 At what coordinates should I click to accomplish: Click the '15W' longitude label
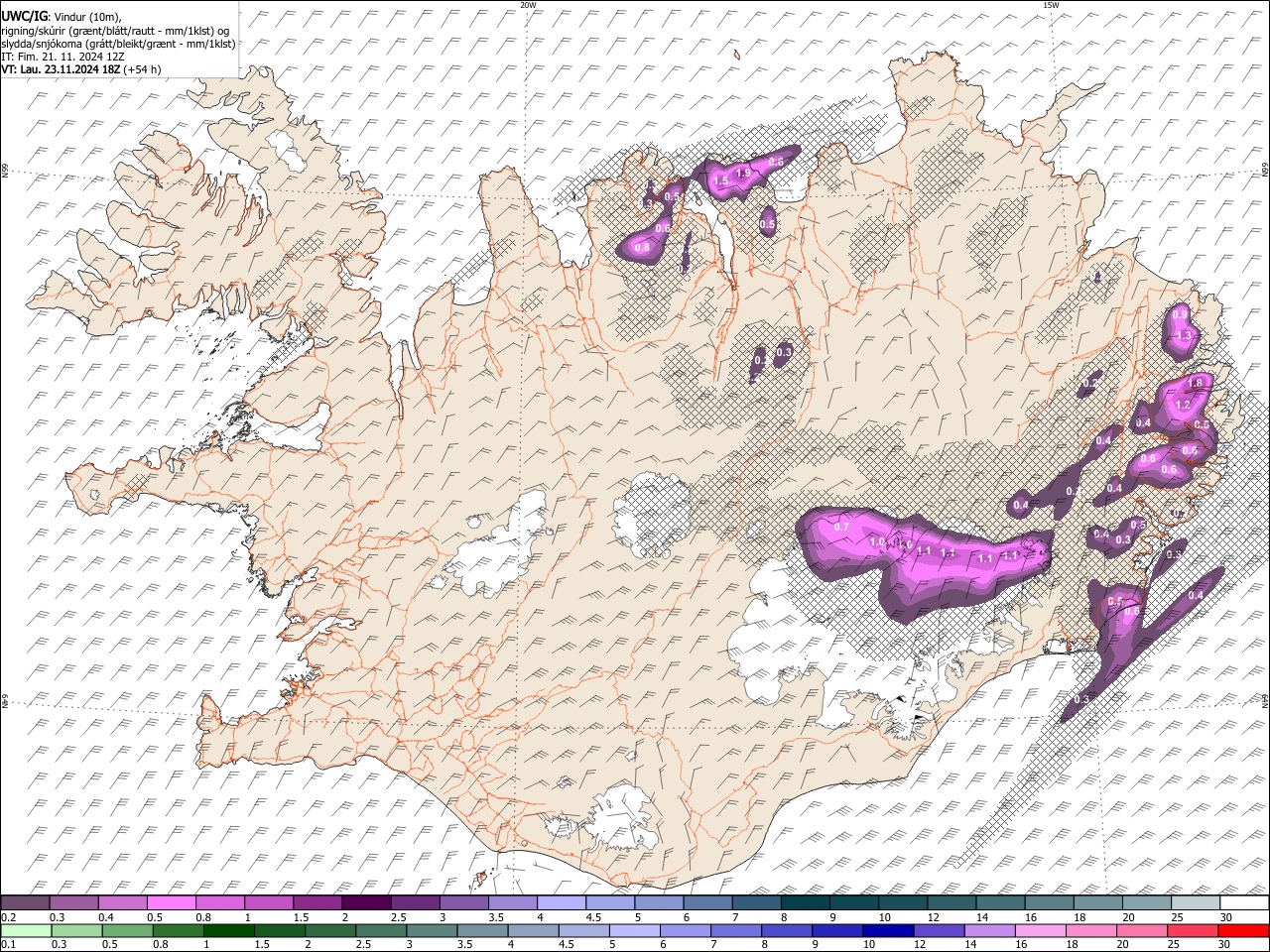[1051, 5]
